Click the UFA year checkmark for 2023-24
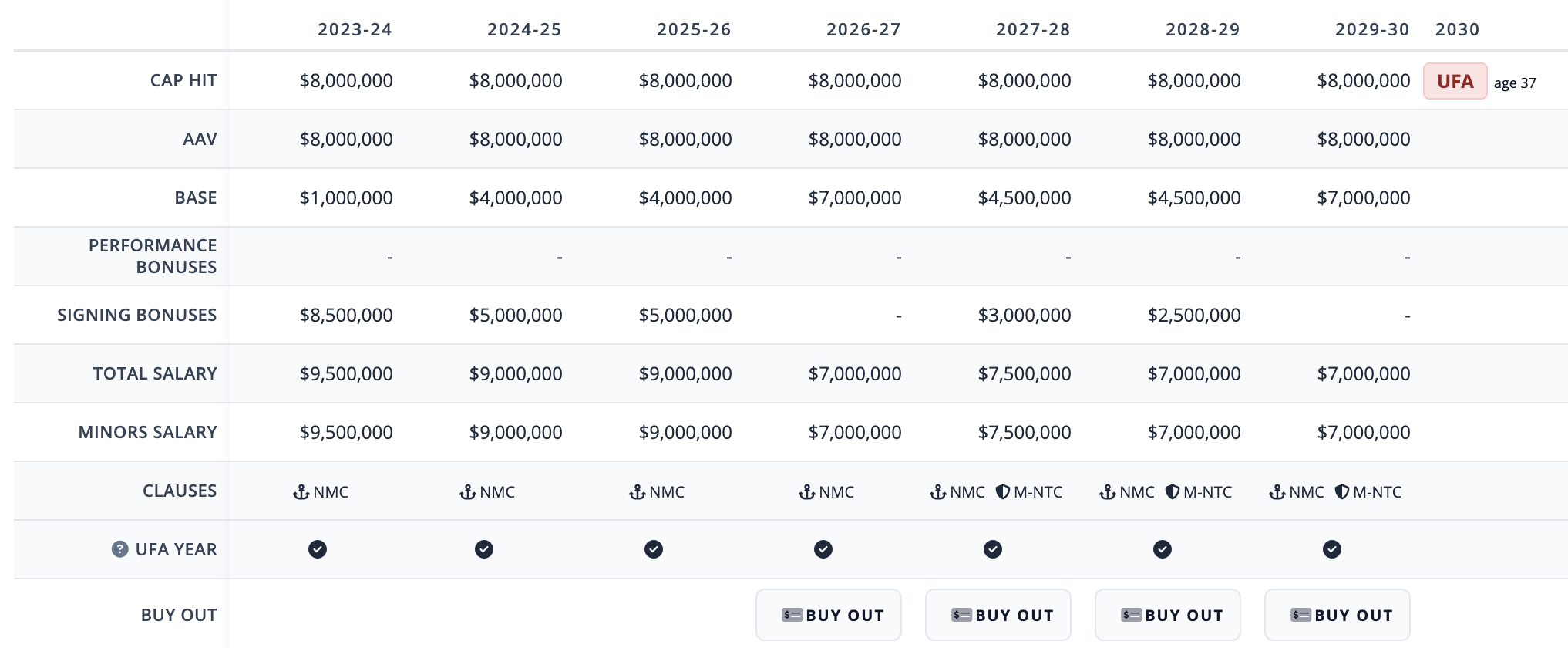 click(318, 549)
